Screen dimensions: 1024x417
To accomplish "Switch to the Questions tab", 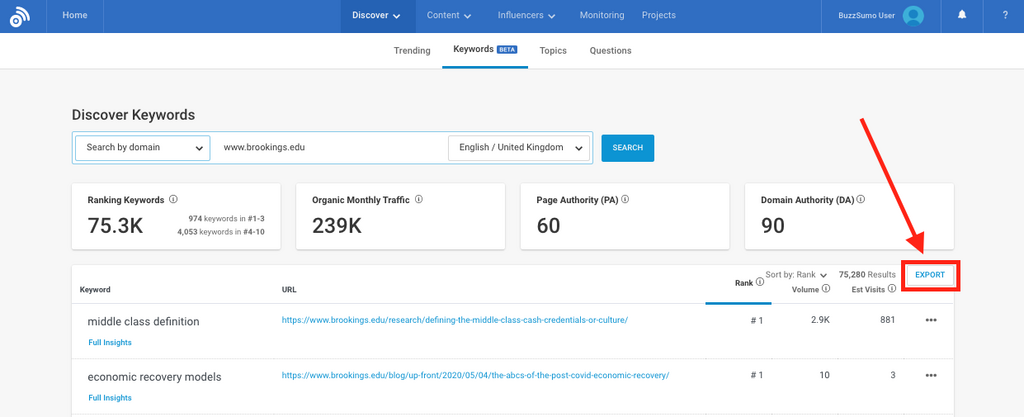I will pos(610,51).
